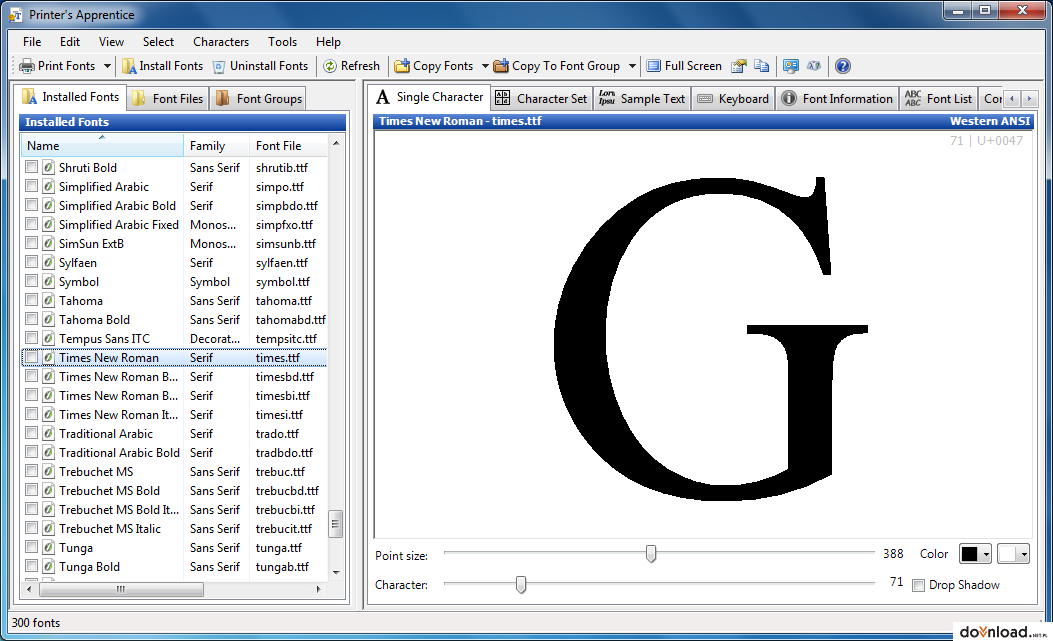
Task: Click the Font Information tab info icon
Action: coord(789,98)
